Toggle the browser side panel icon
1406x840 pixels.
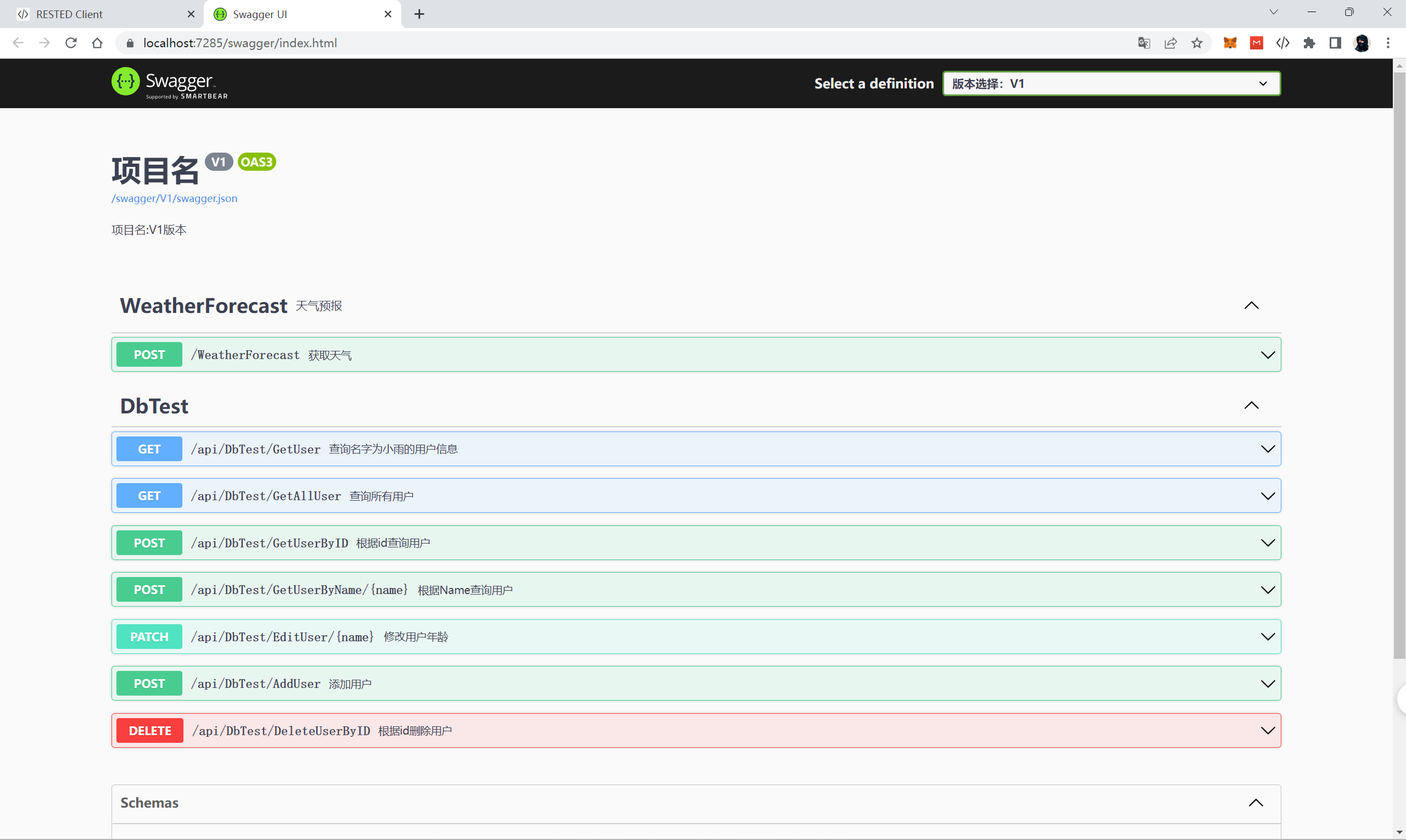(x=1335, y=43)
